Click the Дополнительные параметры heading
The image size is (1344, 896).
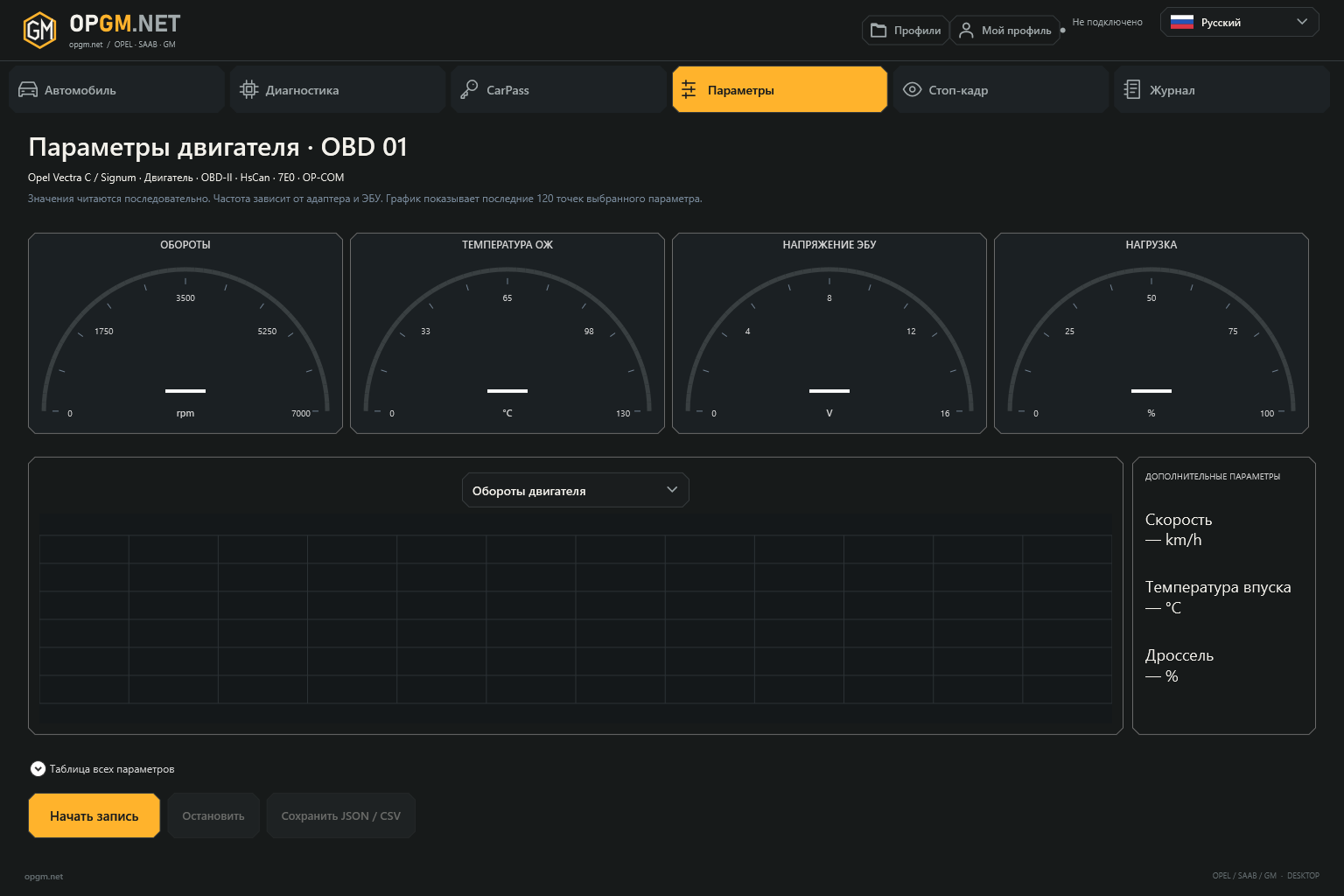pos(1213,477)
